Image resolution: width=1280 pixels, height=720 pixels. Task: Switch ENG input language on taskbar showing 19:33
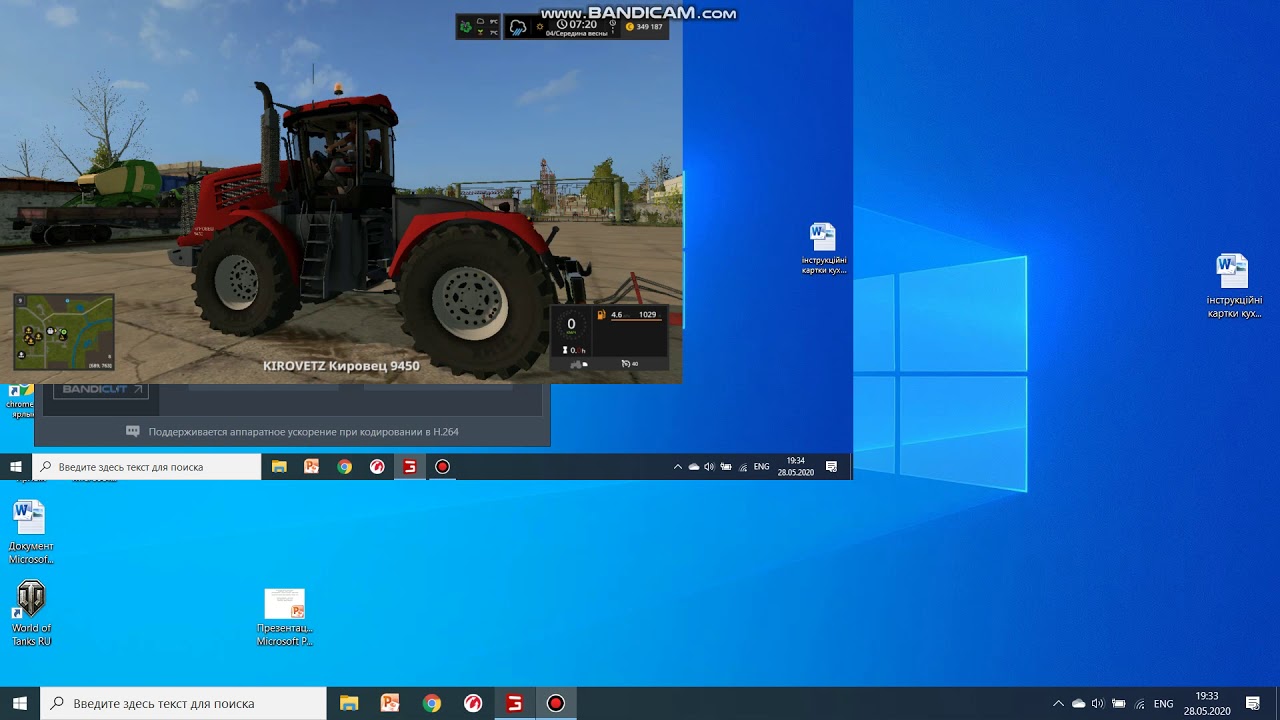tap(1164, 704)
